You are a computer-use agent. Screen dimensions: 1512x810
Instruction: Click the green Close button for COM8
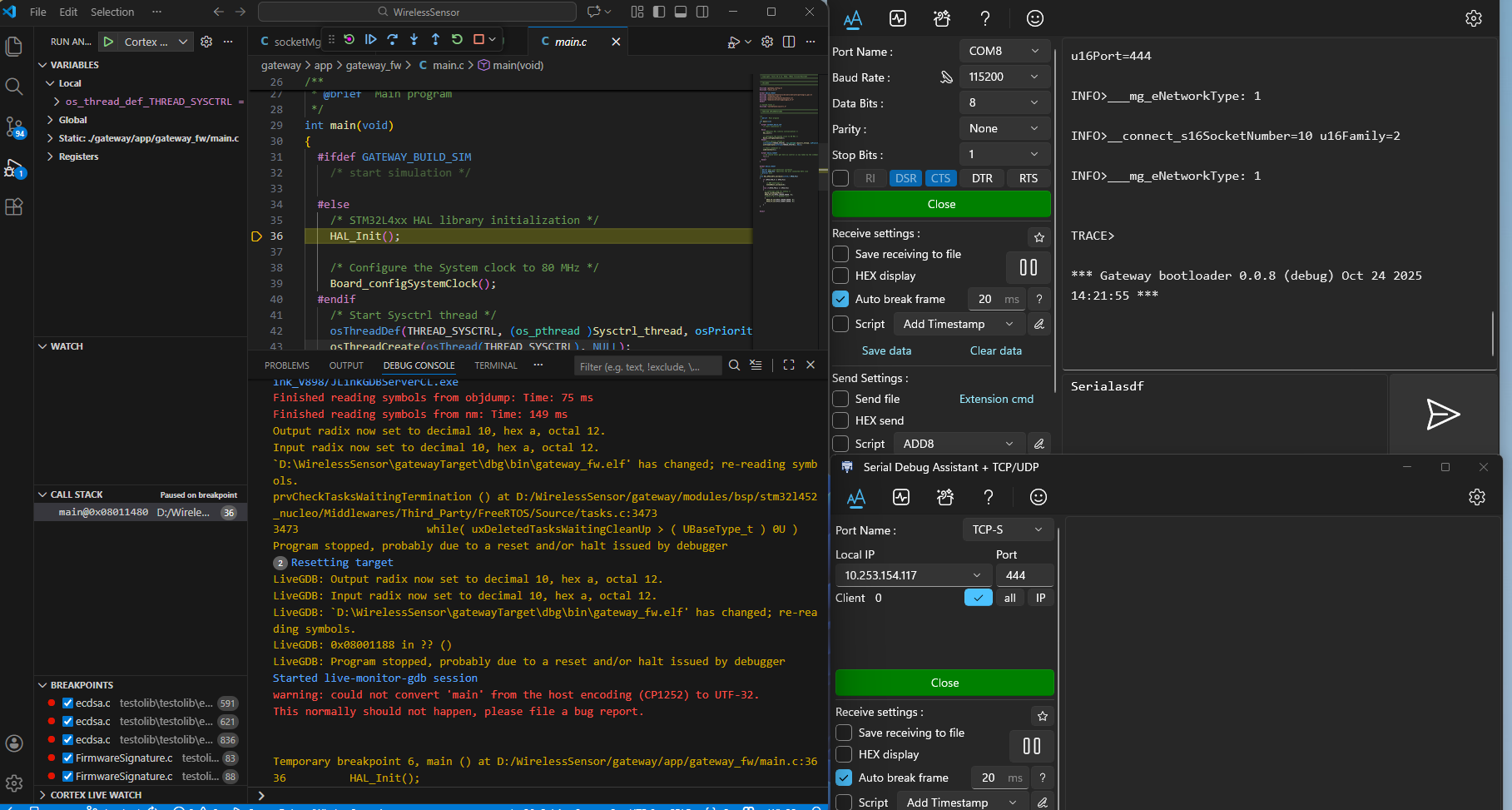pyautogui.click(x=941, y=204)
